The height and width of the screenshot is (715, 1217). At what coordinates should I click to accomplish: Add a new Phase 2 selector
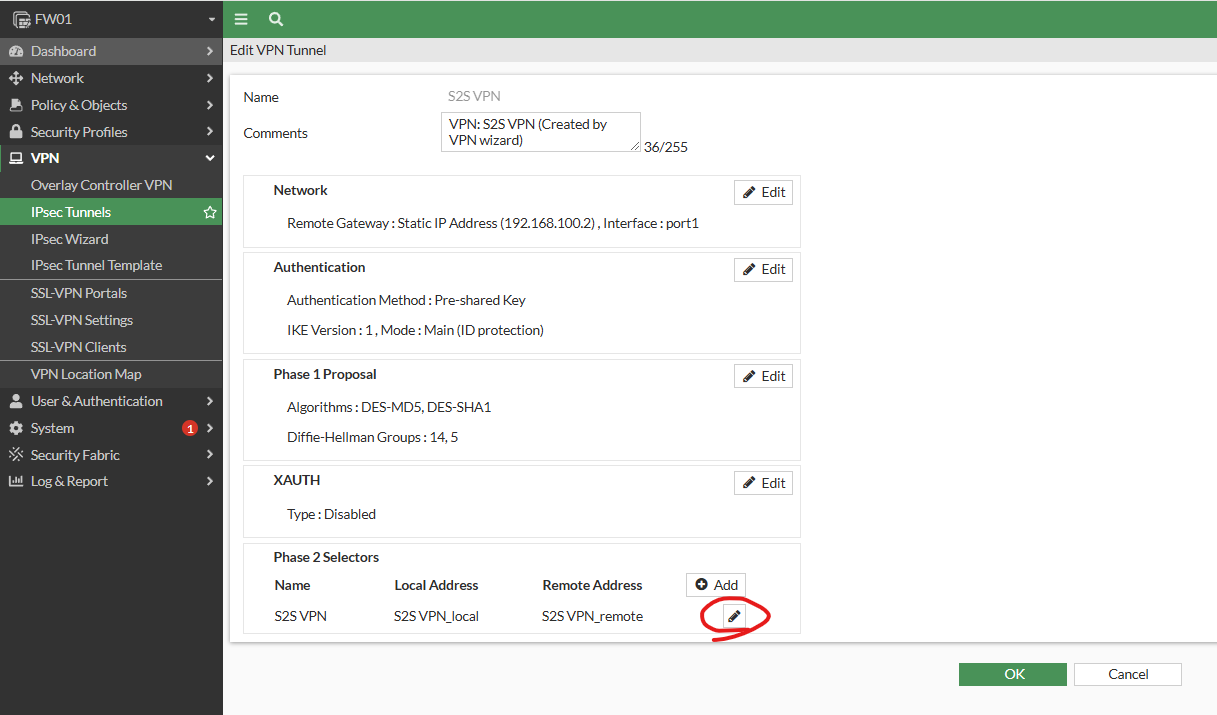pyautogui.click(x=716, y=585)
